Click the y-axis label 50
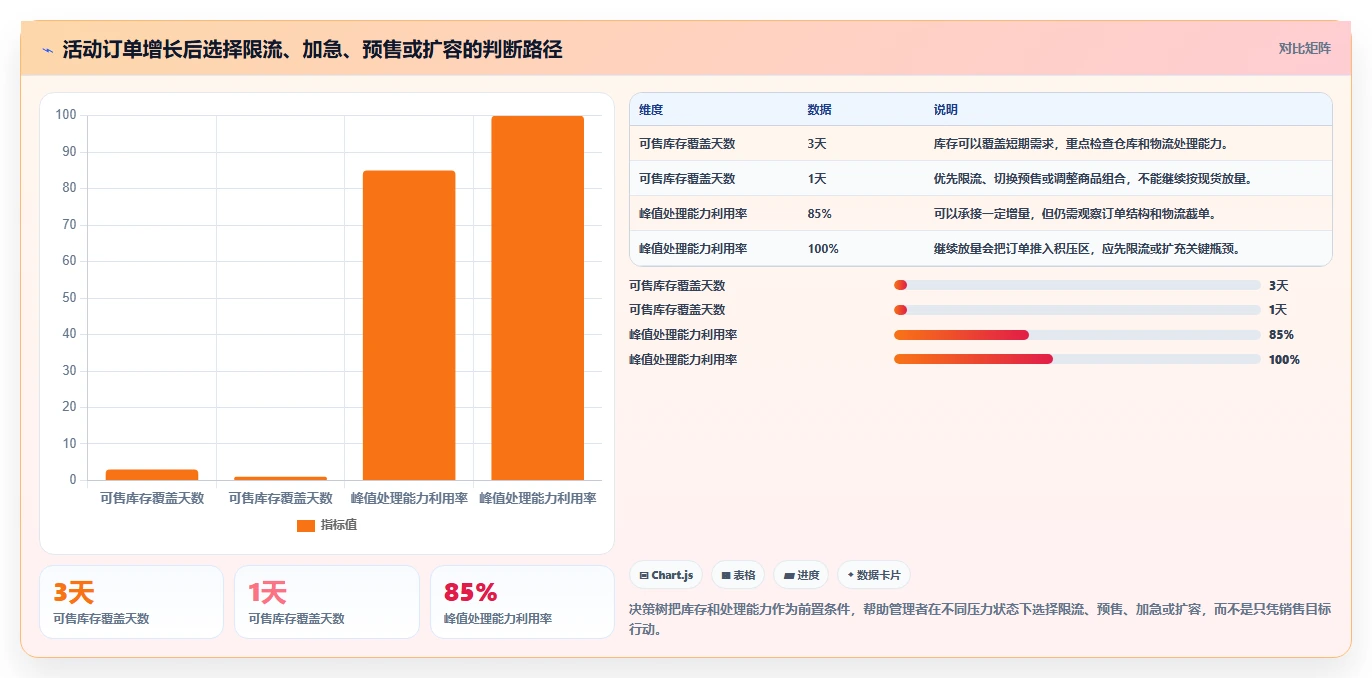Screen dimensions: 1372x678 point(69,298)
